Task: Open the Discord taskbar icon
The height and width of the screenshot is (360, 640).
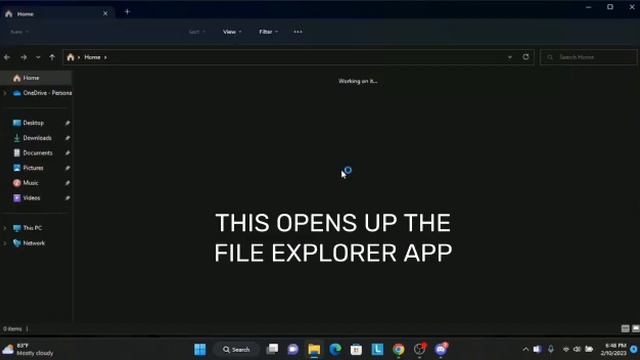Action: pyautogui.click(x=441, y=349)
